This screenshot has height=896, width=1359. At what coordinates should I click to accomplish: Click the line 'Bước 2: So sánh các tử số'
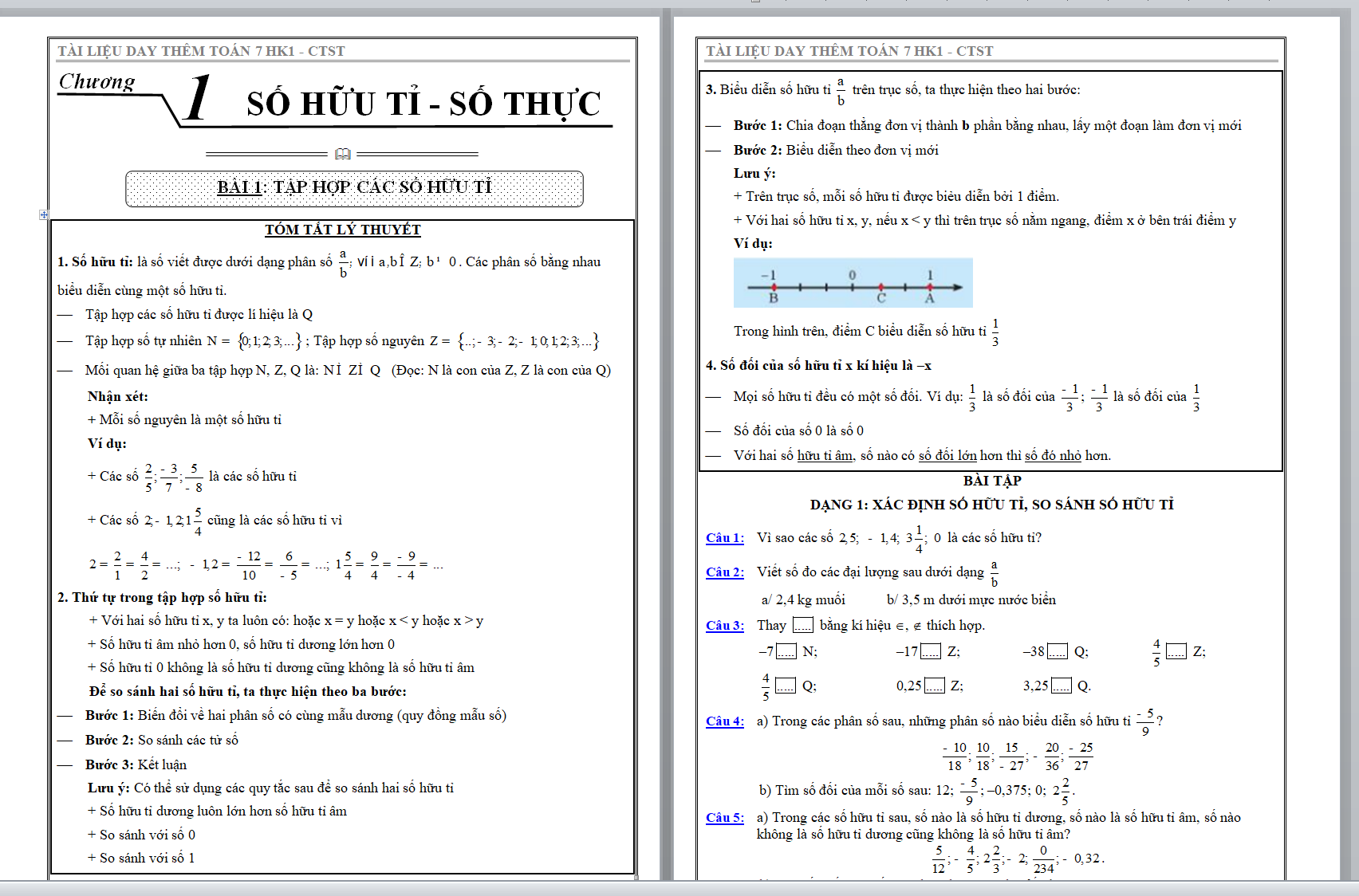[162, 741]
